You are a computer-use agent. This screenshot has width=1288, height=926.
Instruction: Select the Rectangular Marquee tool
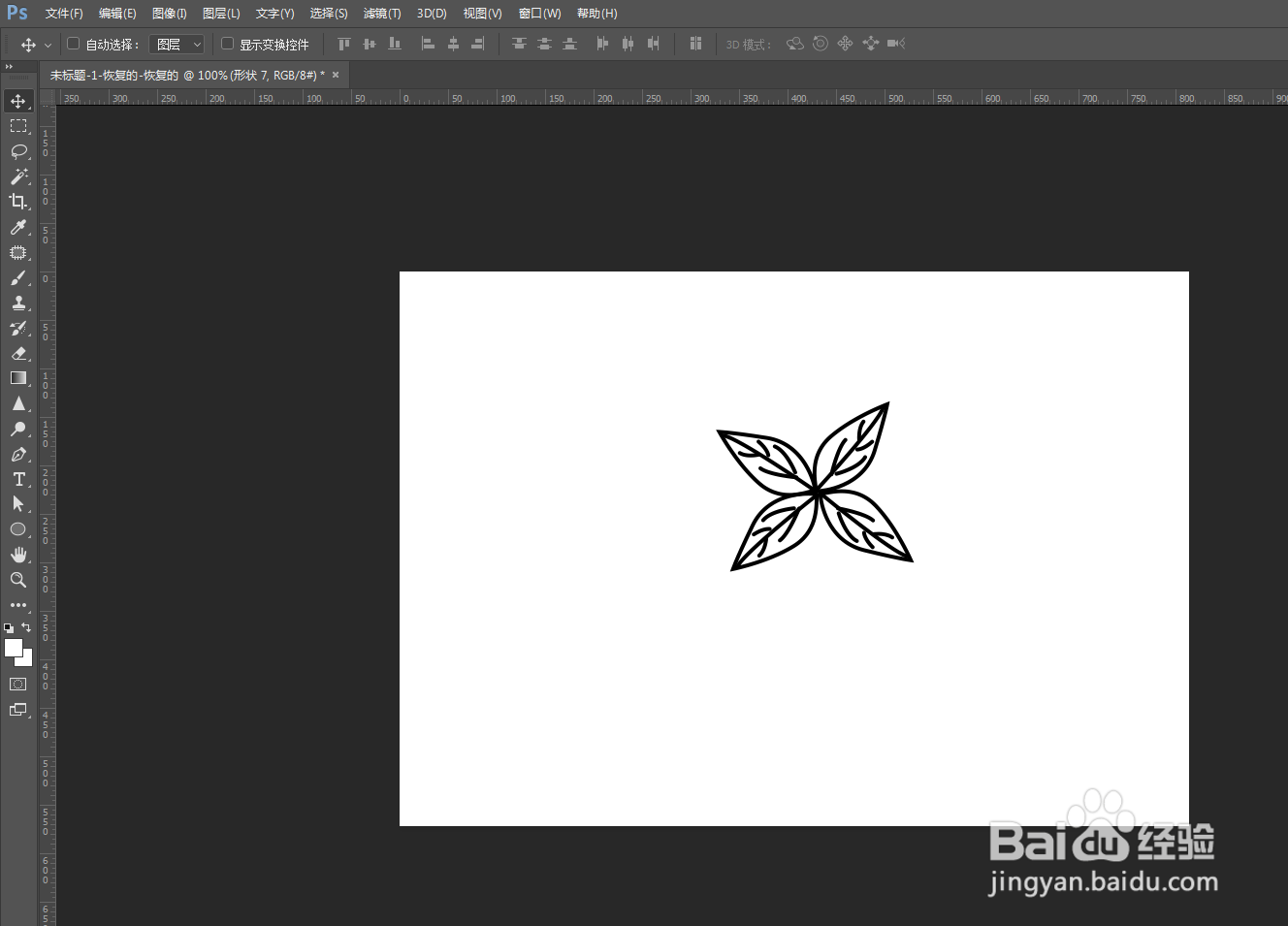coord(18,126)
